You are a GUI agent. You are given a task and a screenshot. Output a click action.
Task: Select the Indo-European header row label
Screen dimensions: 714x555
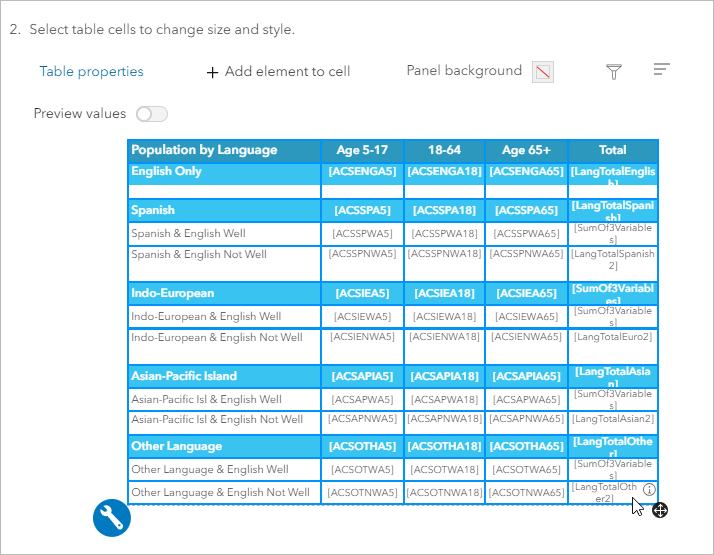[224, 293]
